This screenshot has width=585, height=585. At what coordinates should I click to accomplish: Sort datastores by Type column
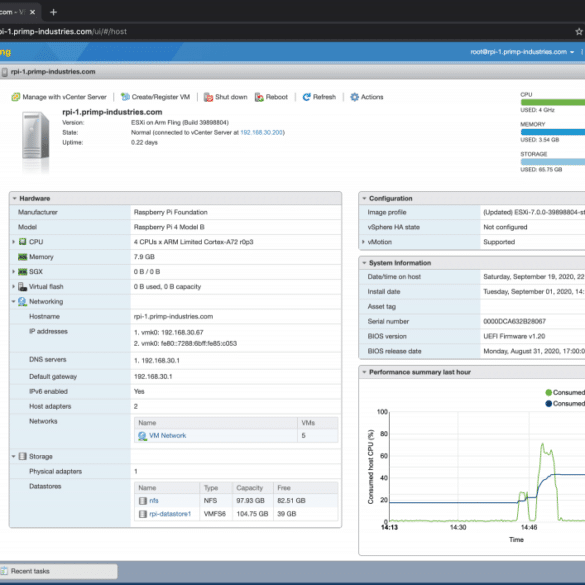(x=216, y=488)
